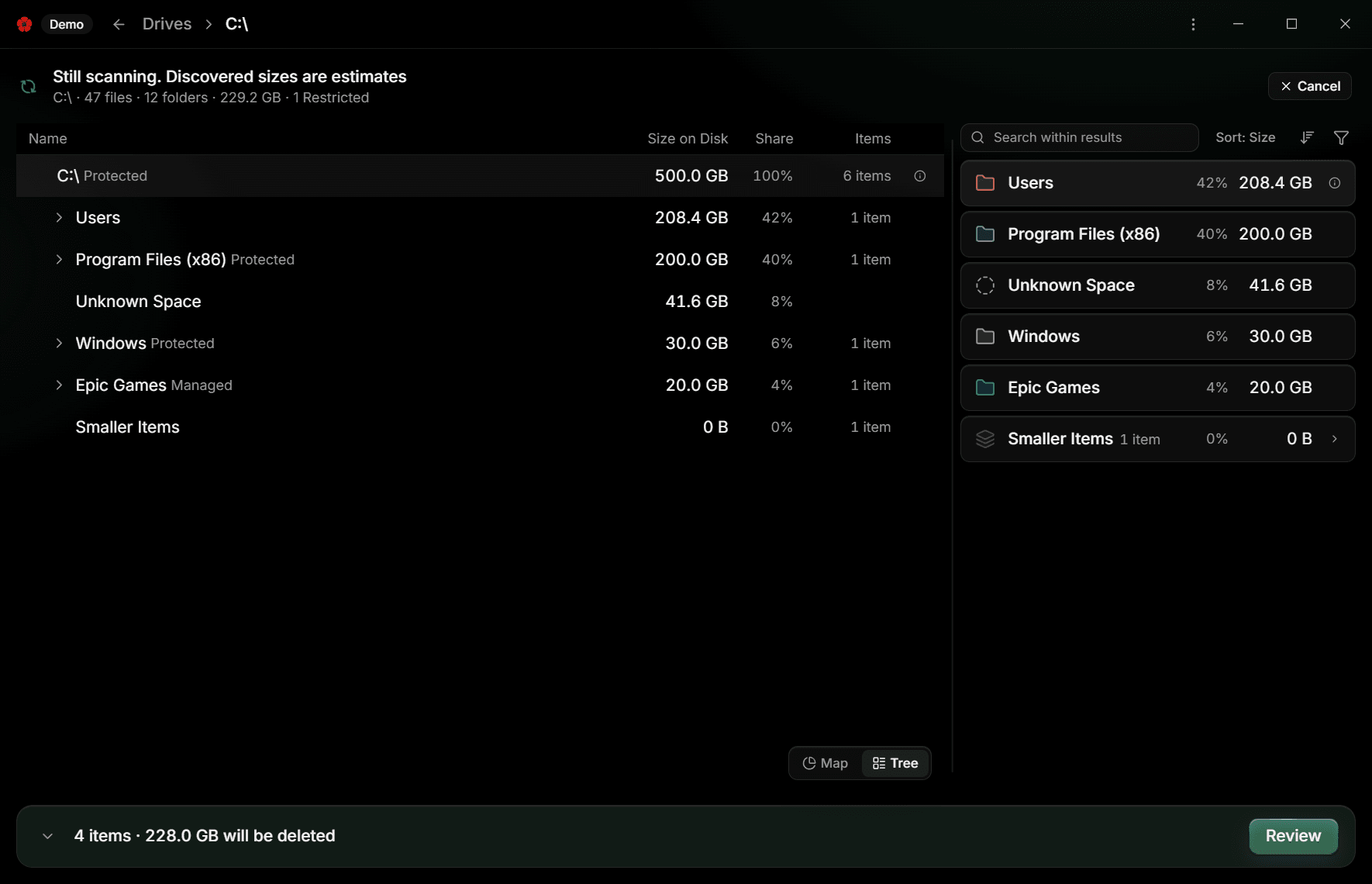
Task: Click the Epic Games green folder icon
Action: (x=985, y=388)
